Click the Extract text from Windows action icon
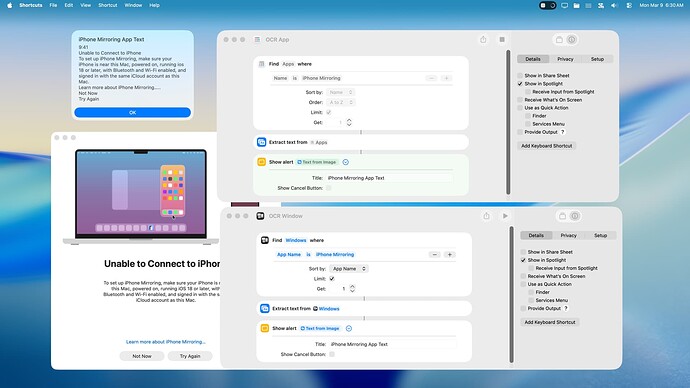The width and height of the screenshot is (690, 388). coord(264,308)
